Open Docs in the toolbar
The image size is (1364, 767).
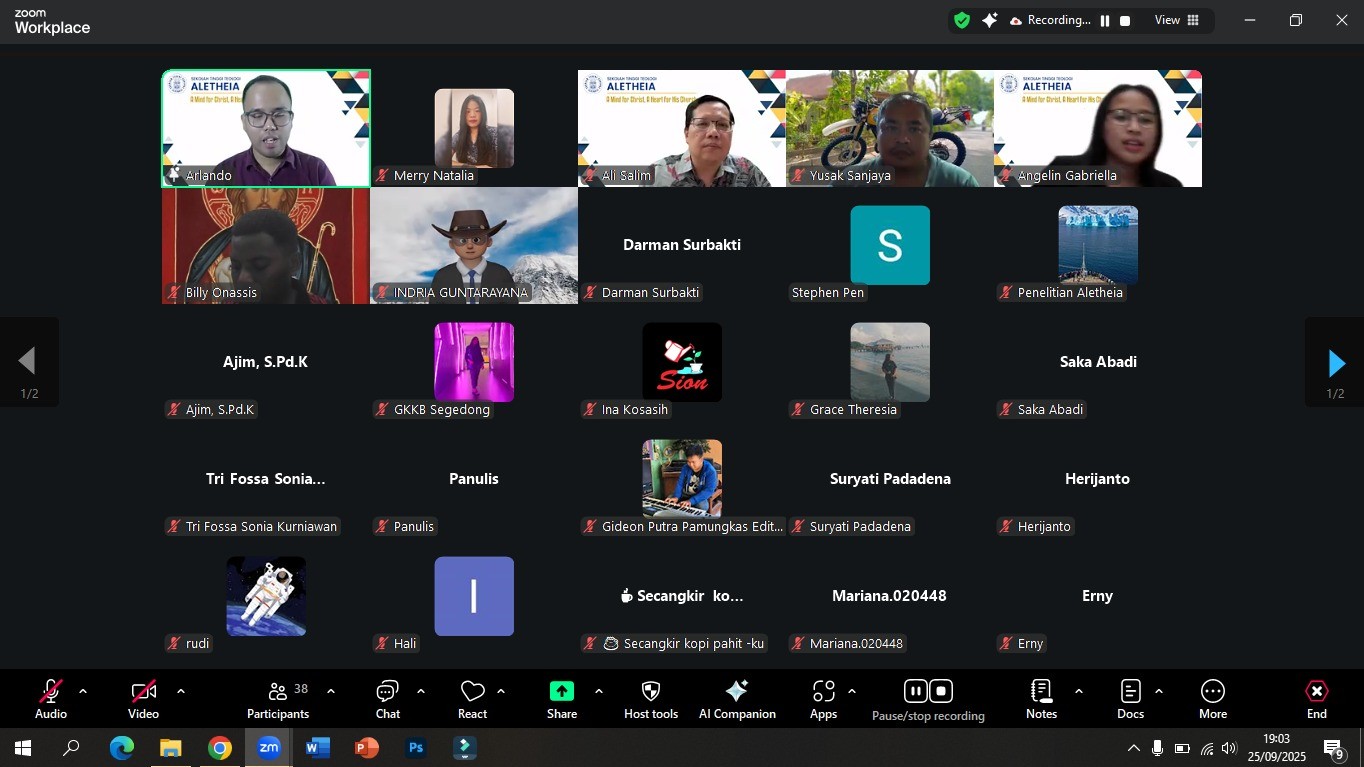pyautogui.click(x=1130, y=699)
